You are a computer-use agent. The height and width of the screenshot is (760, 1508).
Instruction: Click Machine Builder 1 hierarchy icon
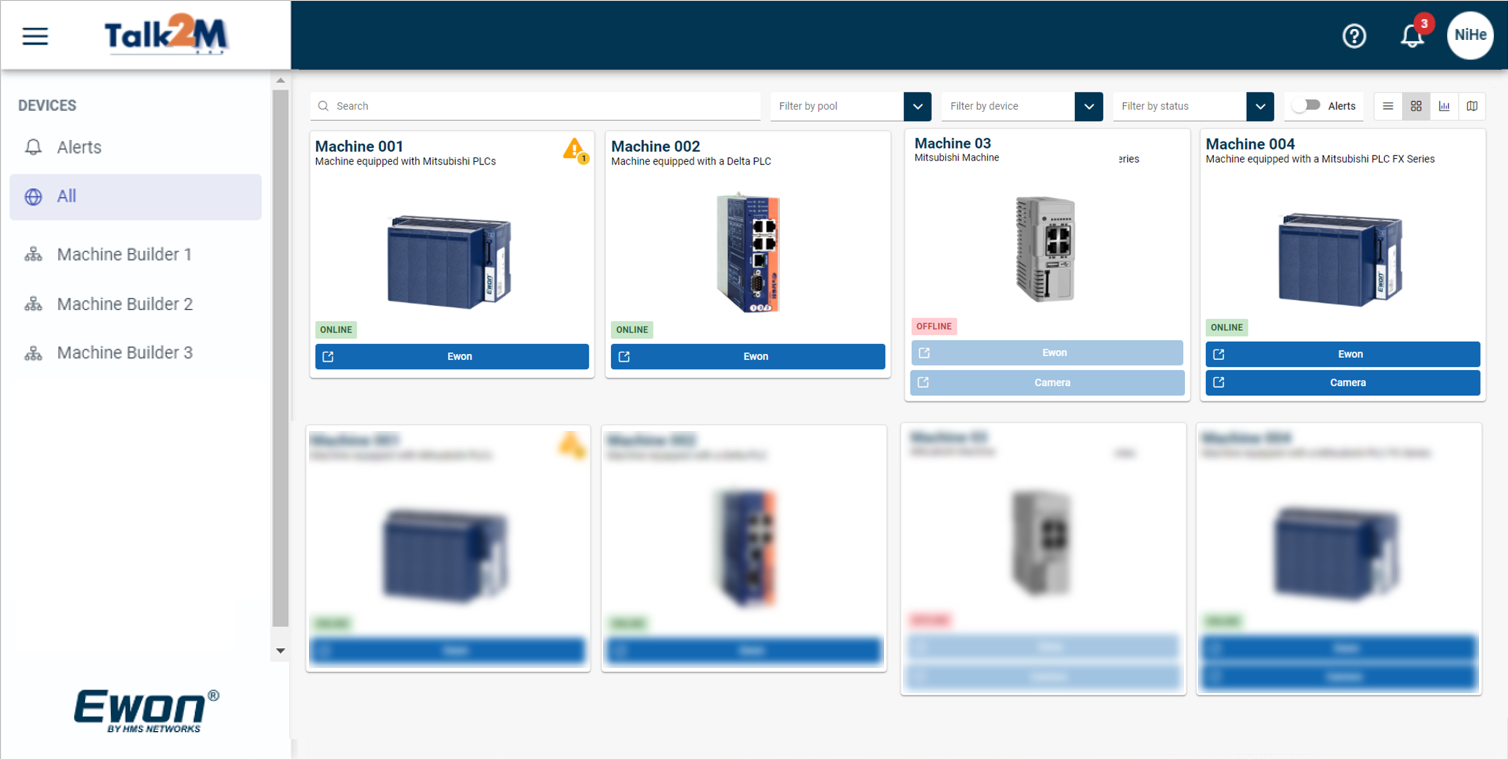click(34, 255)
